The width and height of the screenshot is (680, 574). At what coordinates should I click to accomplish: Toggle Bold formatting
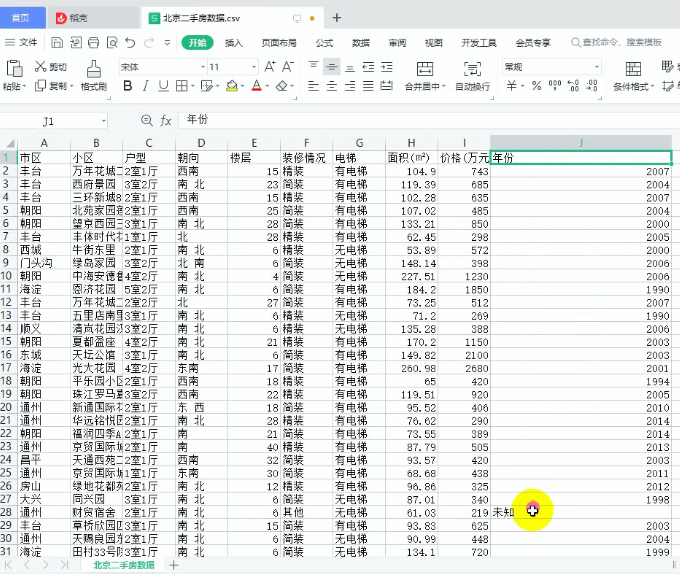[128, 86]
